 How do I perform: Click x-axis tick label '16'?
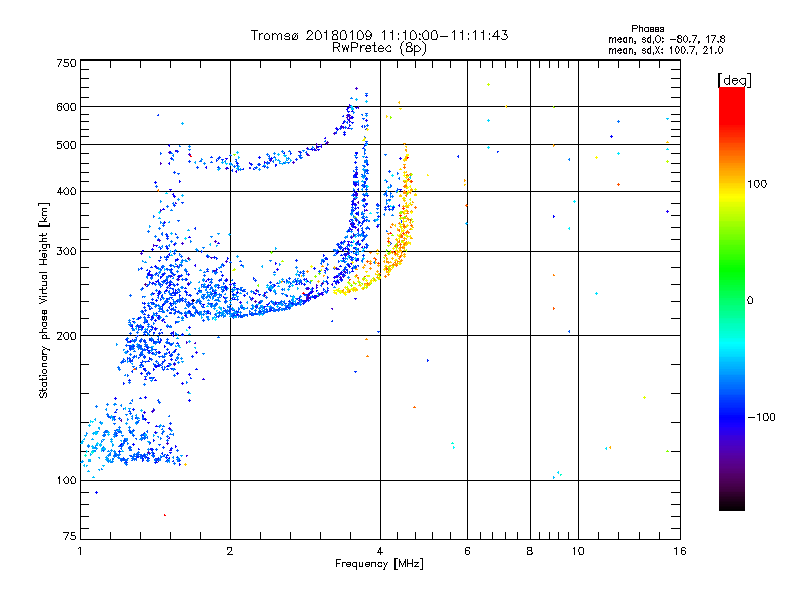pyautogui.click(x=680, y=551)
